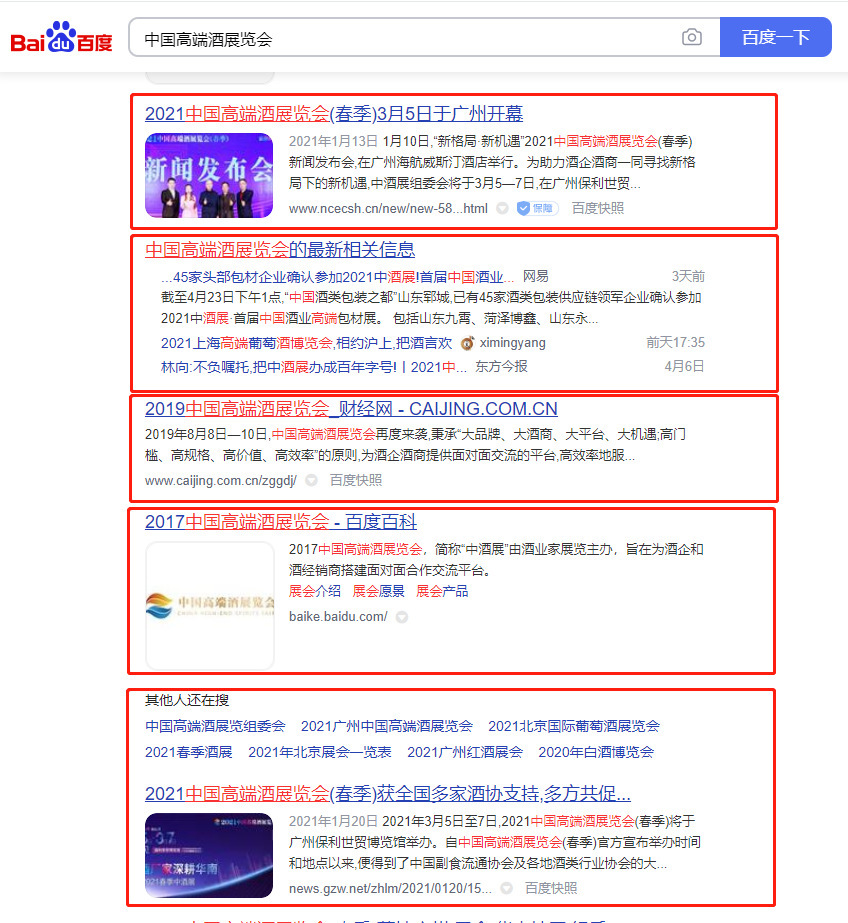Viewport: 848px width, 923px height.
Task: Search related term 2021北京国际葡萄酒展览会
Action: click(574, 726)
